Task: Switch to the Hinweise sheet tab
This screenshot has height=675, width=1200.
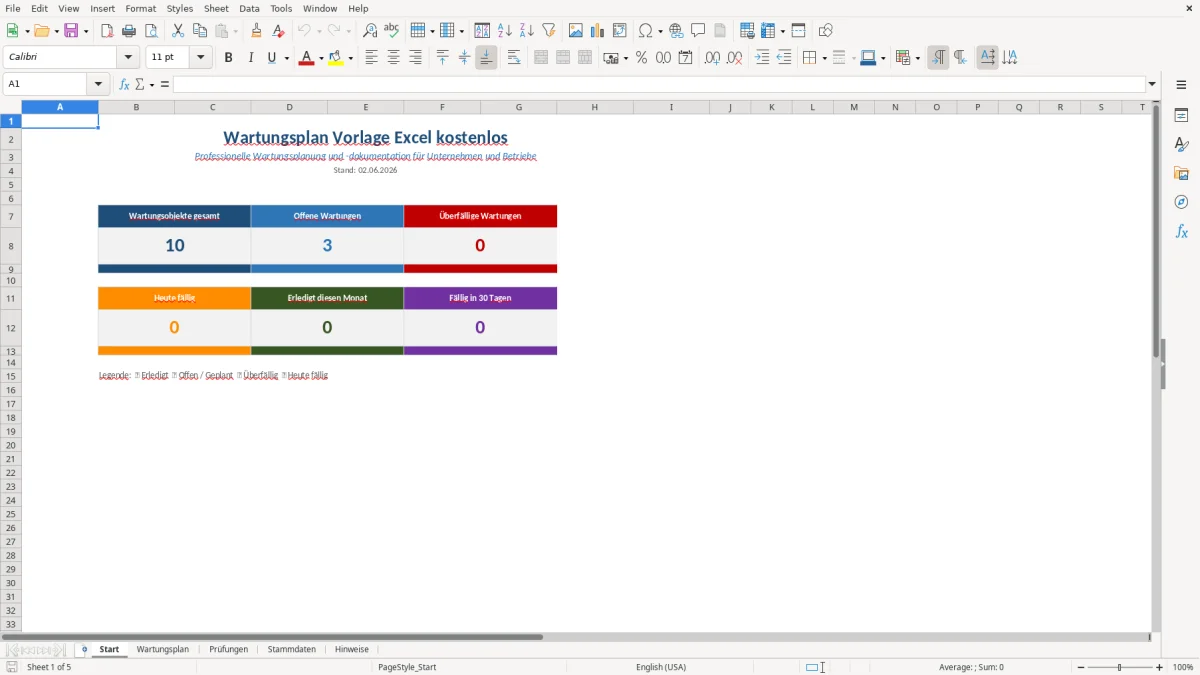Action: [352, 650]
